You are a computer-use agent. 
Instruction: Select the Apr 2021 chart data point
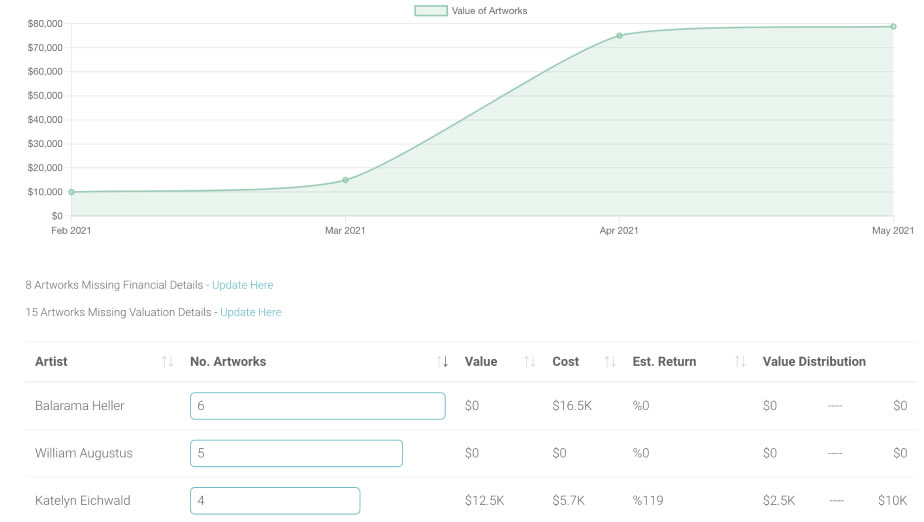[x=619, y=36]
